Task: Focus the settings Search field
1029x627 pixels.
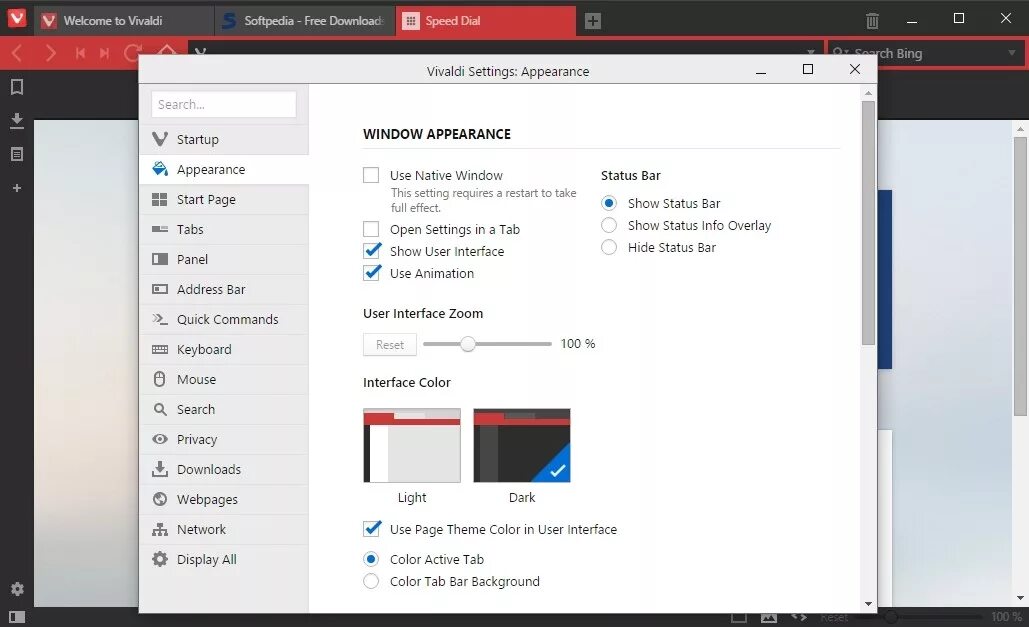Action: point(224,104)
